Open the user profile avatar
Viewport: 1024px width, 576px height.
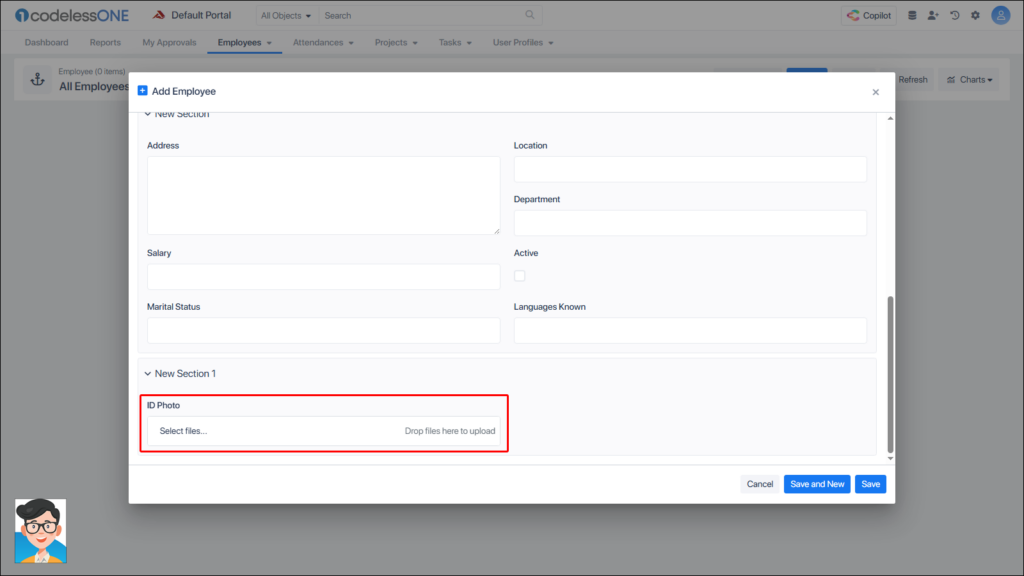[x=1000, y=15]
